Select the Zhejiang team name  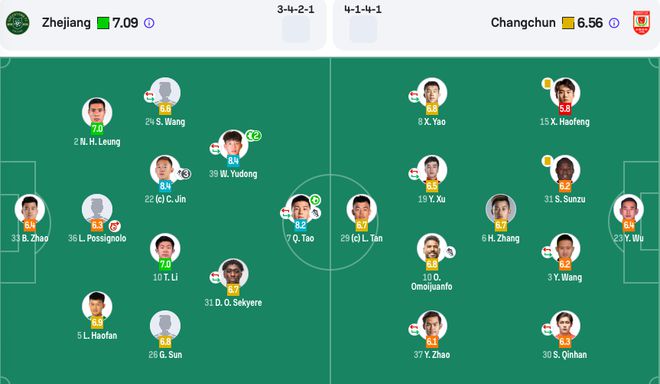[x=66, y=23]
